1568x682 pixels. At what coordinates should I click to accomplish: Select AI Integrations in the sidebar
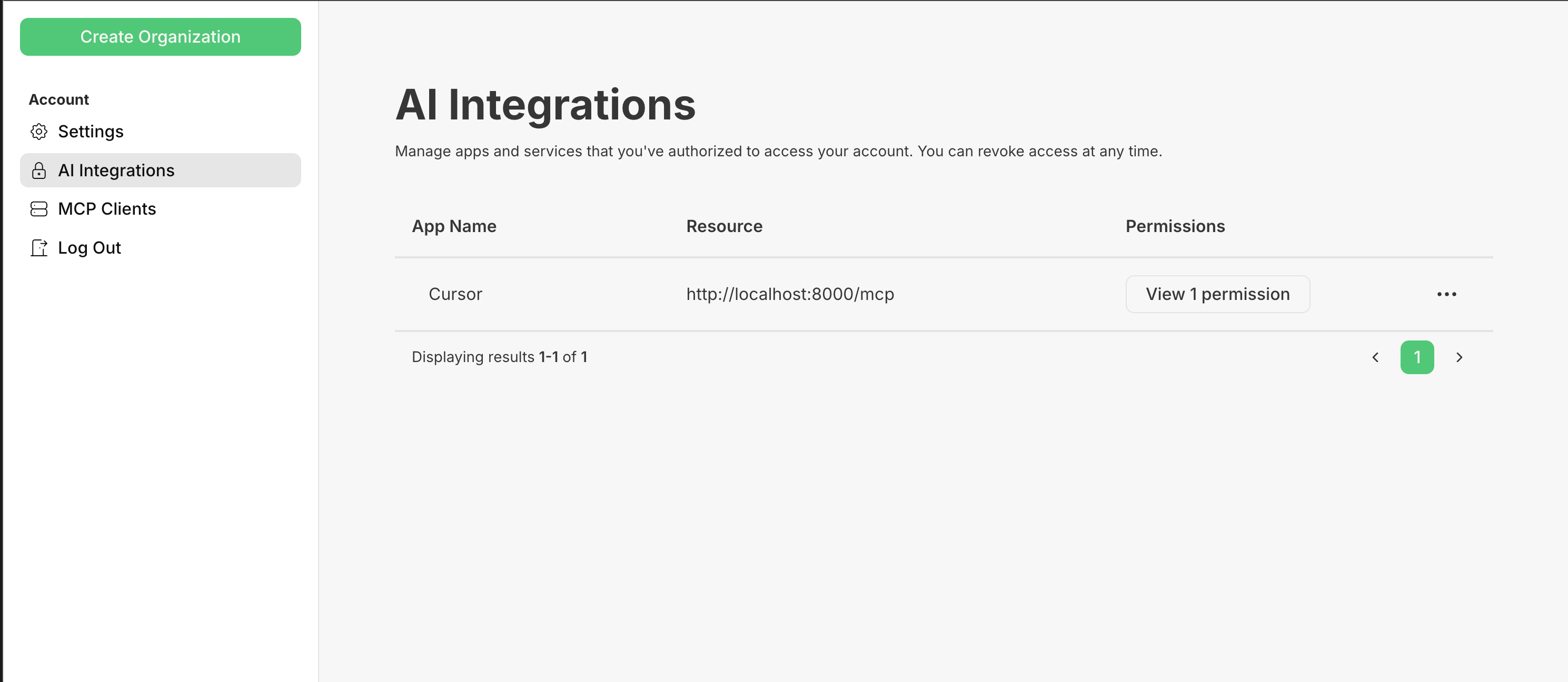tap(116, 170)
